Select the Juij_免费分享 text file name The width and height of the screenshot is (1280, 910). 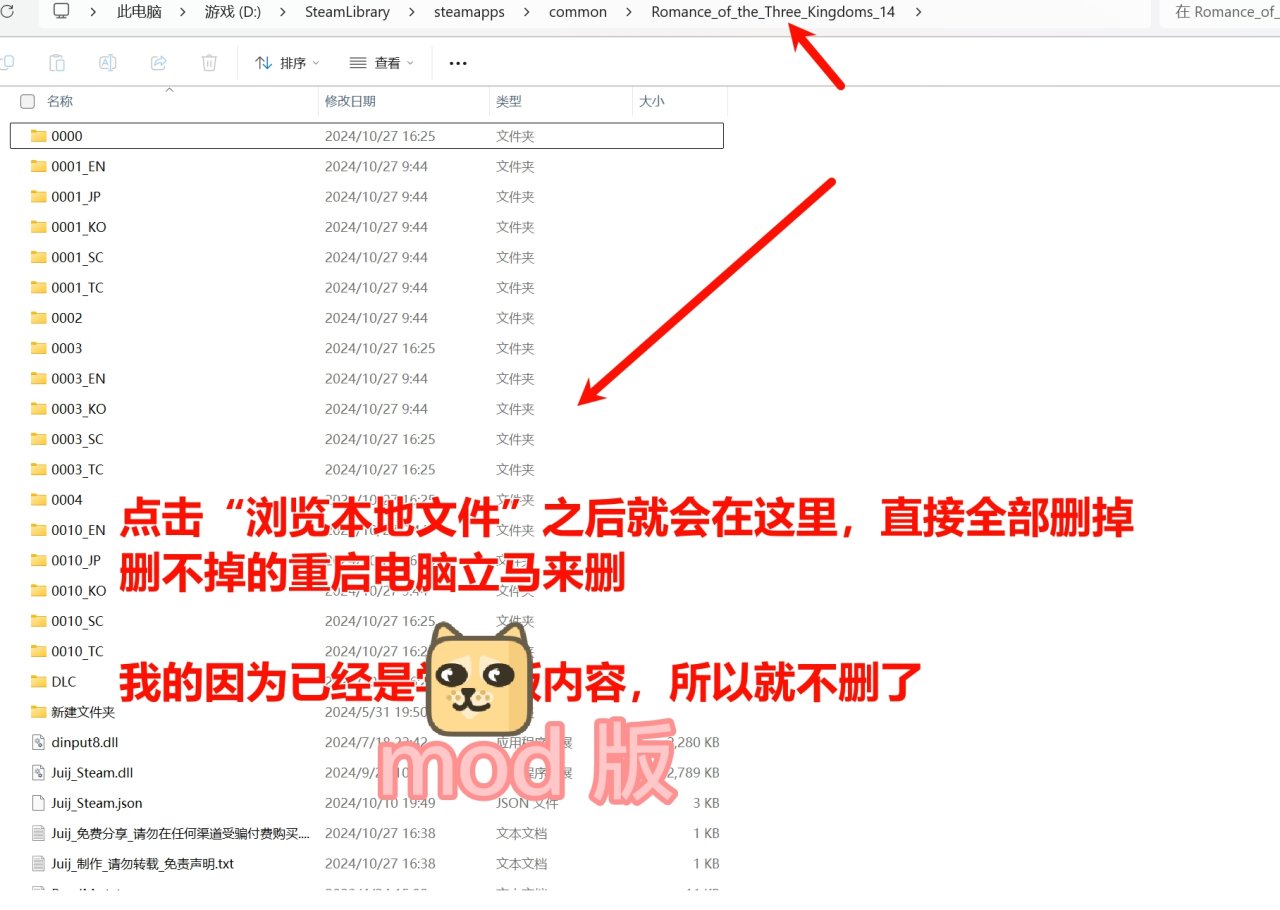[x=180, y=833]
